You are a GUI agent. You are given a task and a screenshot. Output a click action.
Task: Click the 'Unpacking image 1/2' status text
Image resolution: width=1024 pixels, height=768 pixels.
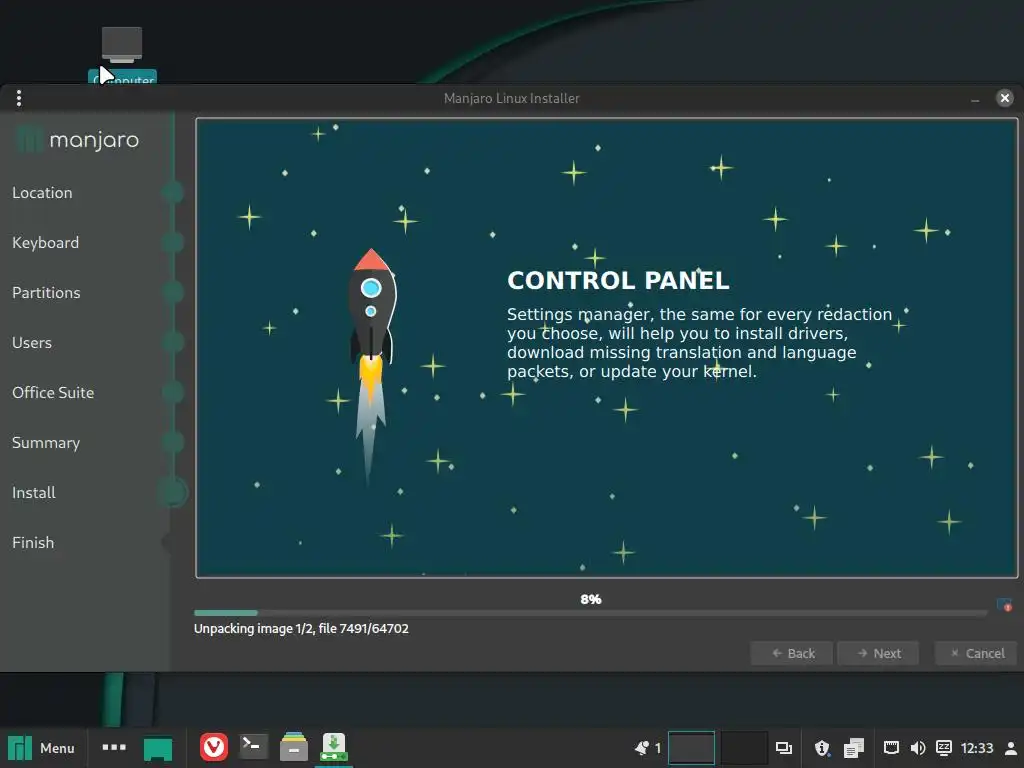point(301,628)
